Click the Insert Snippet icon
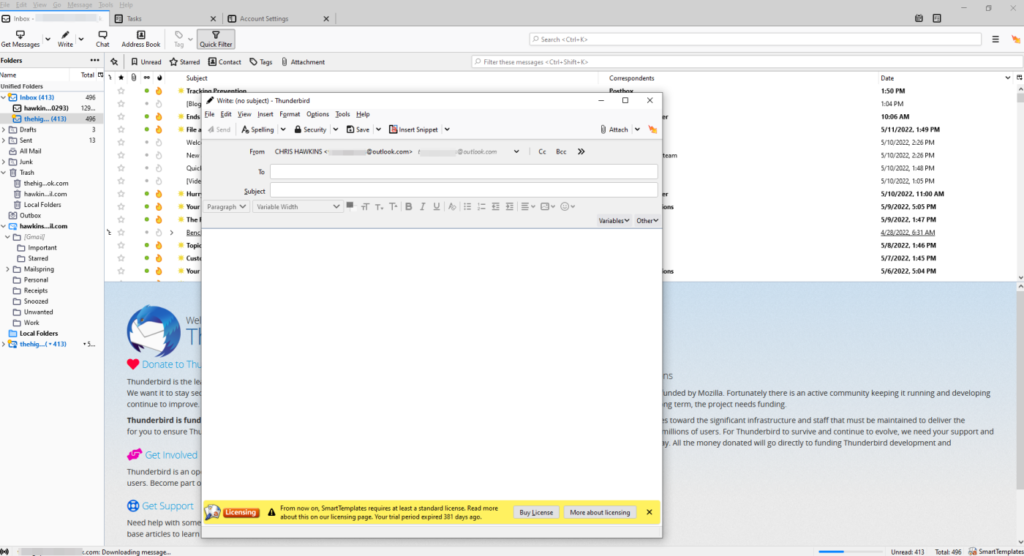Viewport: 1024px width, 556px height. coord(393,129)
